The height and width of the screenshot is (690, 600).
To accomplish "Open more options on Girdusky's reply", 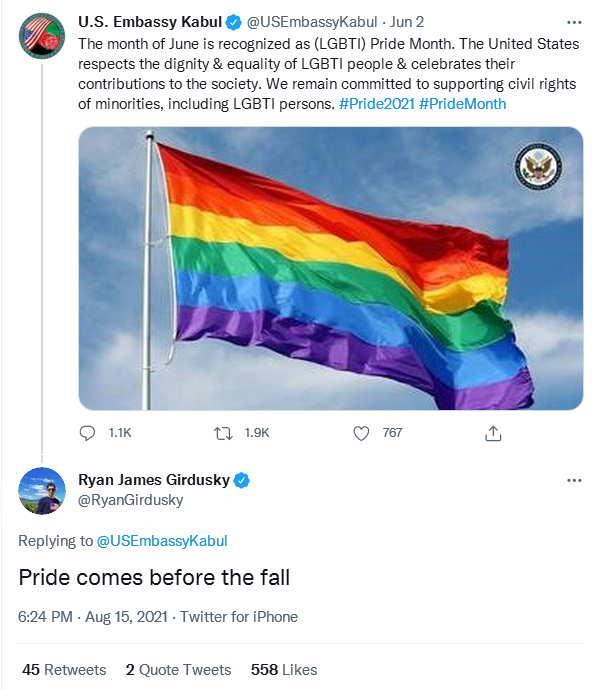I will 573,481.
